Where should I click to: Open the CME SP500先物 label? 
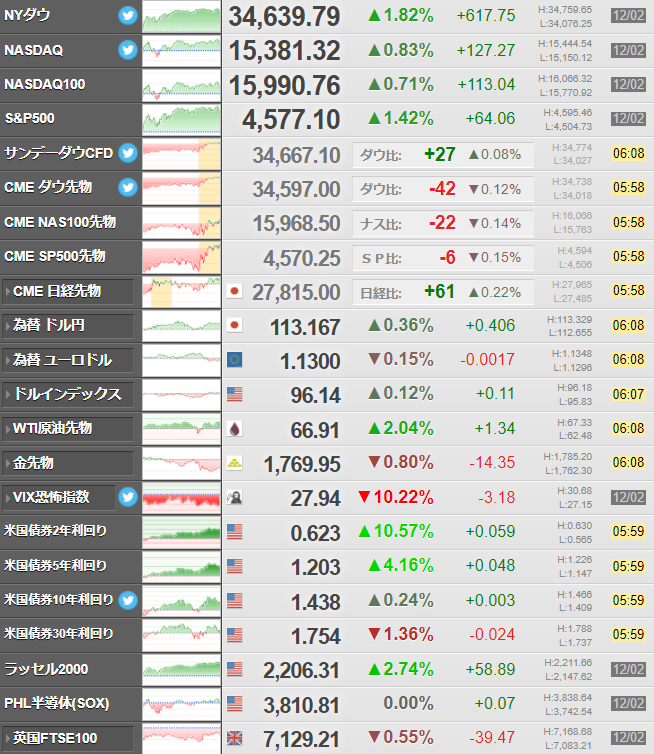click(55, 256)
